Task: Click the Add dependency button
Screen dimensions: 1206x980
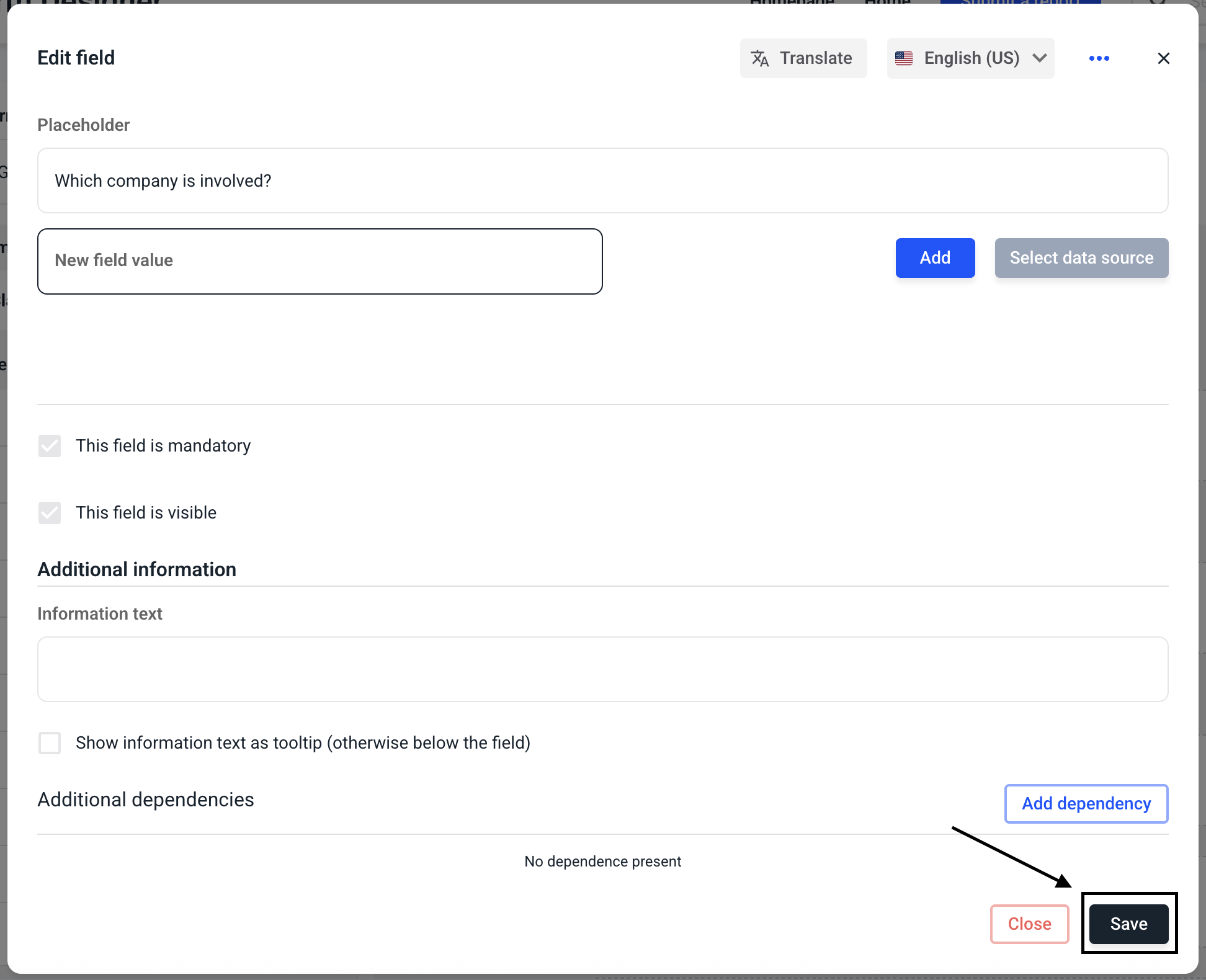Action: pos(1086,804)
